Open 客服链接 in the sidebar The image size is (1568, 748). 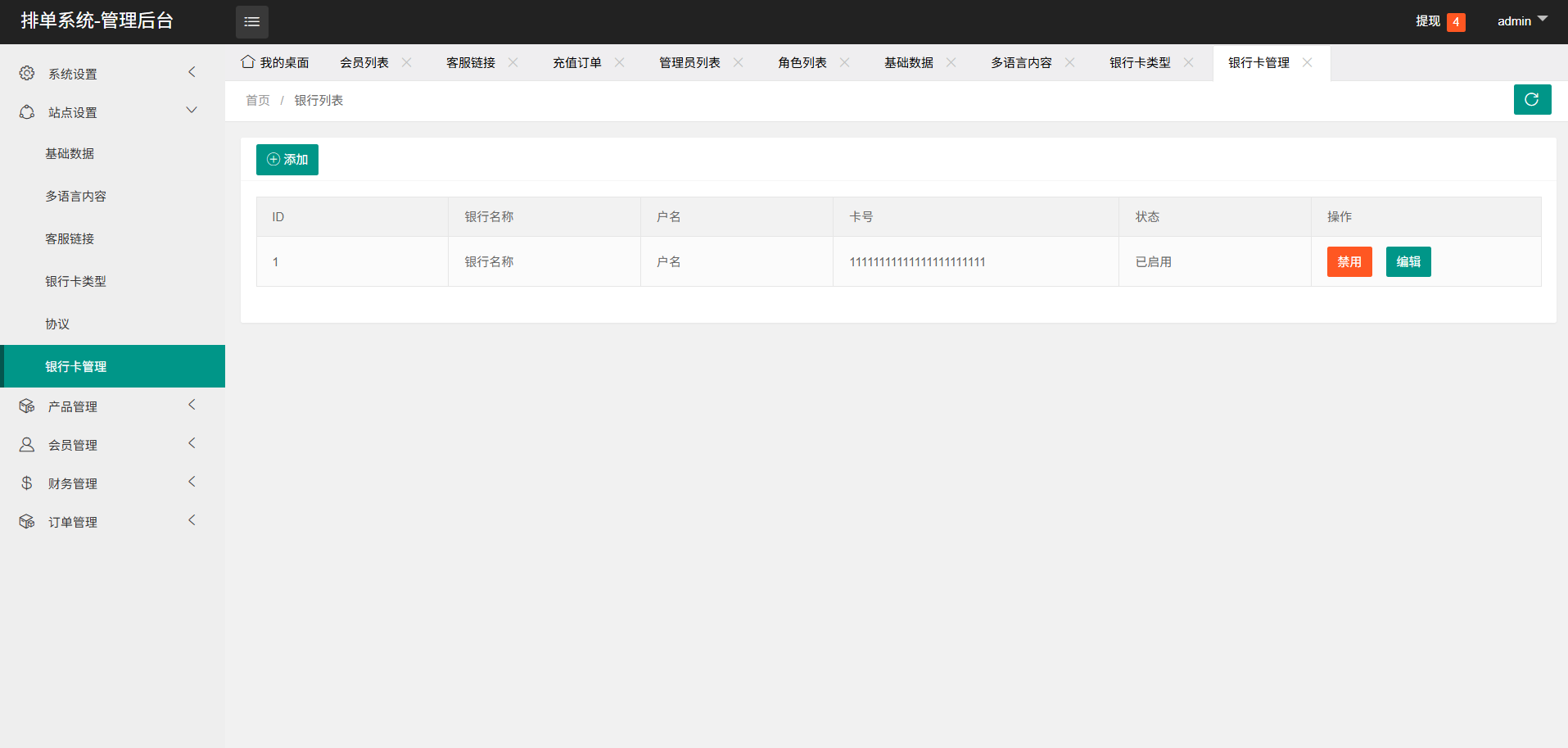pyautogui.click(x=113, y=238)
